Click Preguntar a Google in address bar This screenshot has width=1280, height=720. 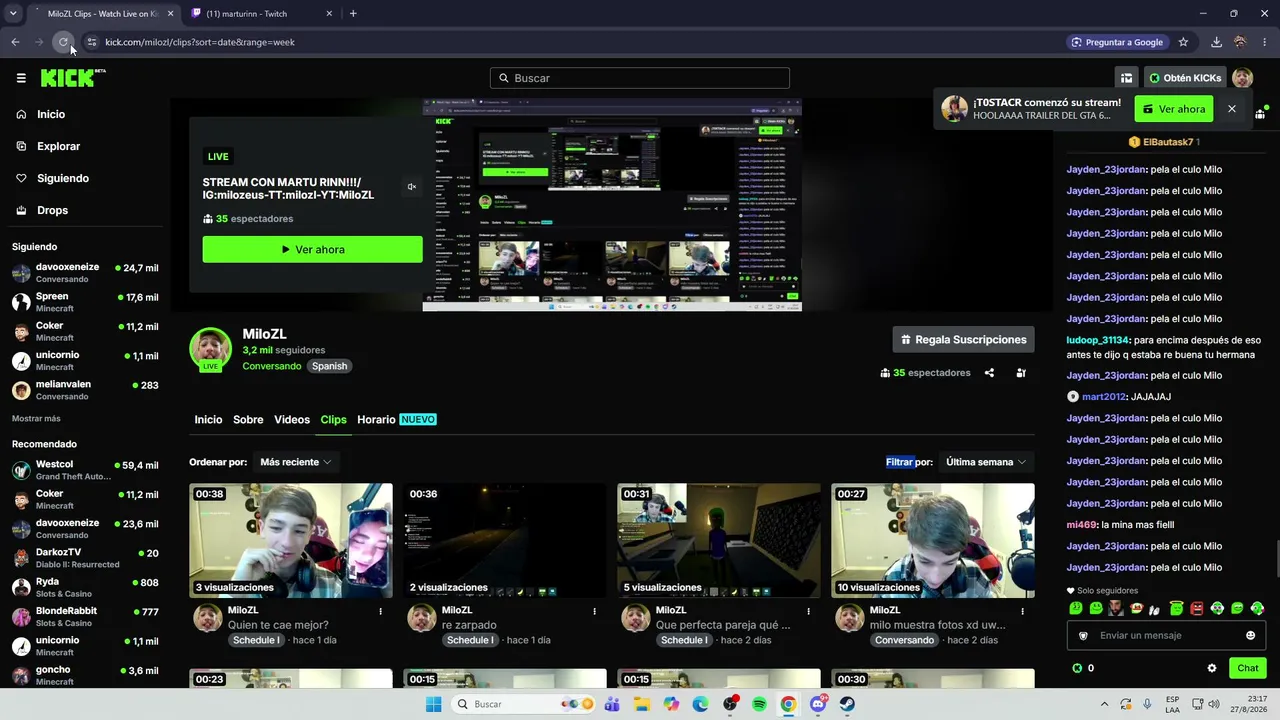click(x=1117, y=42)
